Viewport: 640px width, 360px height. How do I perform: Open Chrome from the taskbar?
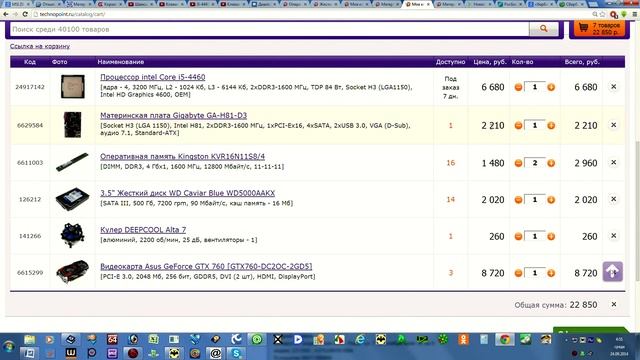[505, 339]
